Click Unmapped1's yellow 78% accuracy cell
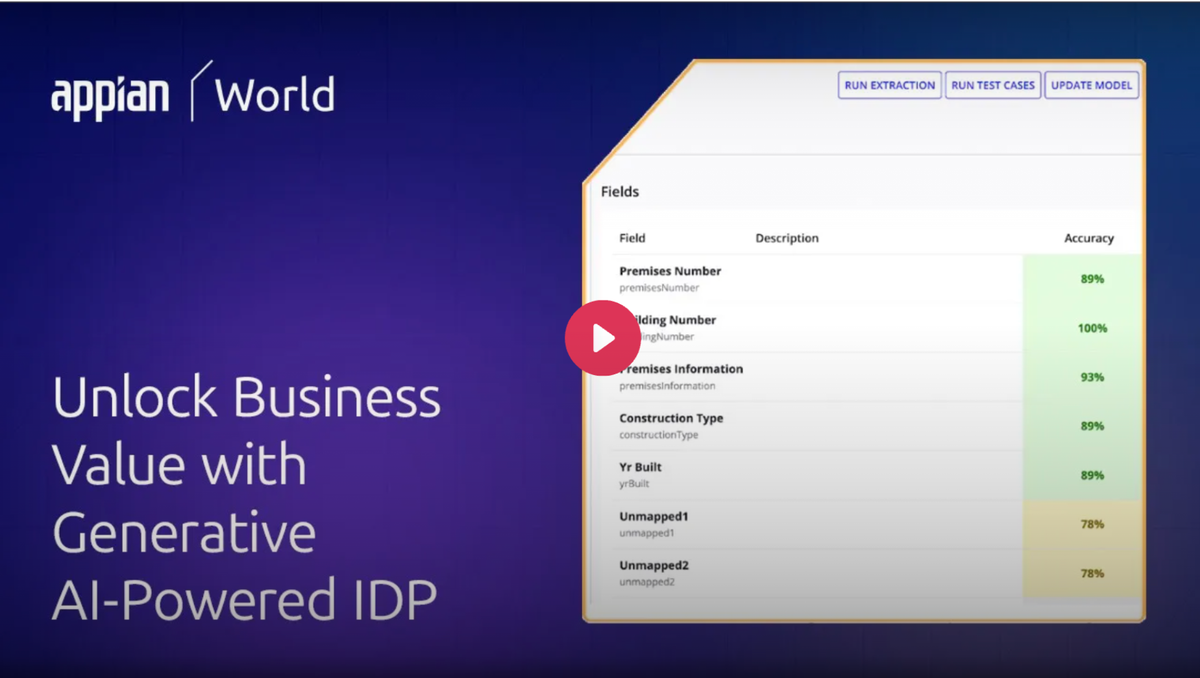This screenshot has height=678, width=1200. coord(1091,524)
